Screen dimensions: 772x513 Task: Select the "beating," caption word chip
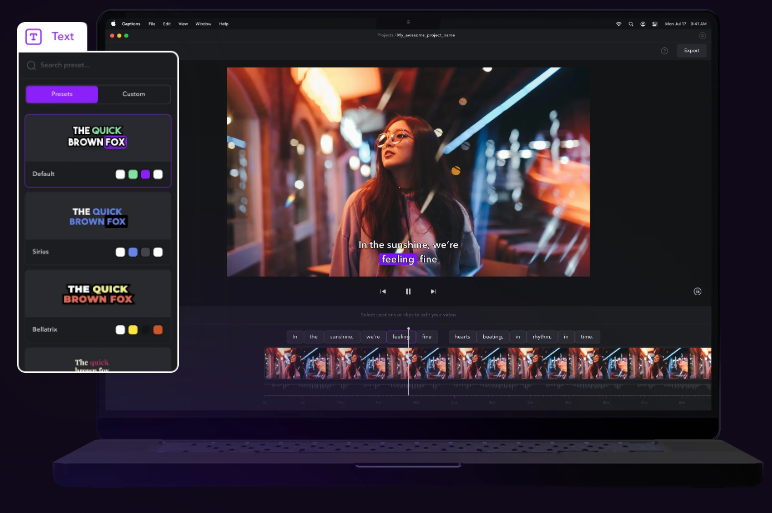pyautogui.click(x=493, y=337)
